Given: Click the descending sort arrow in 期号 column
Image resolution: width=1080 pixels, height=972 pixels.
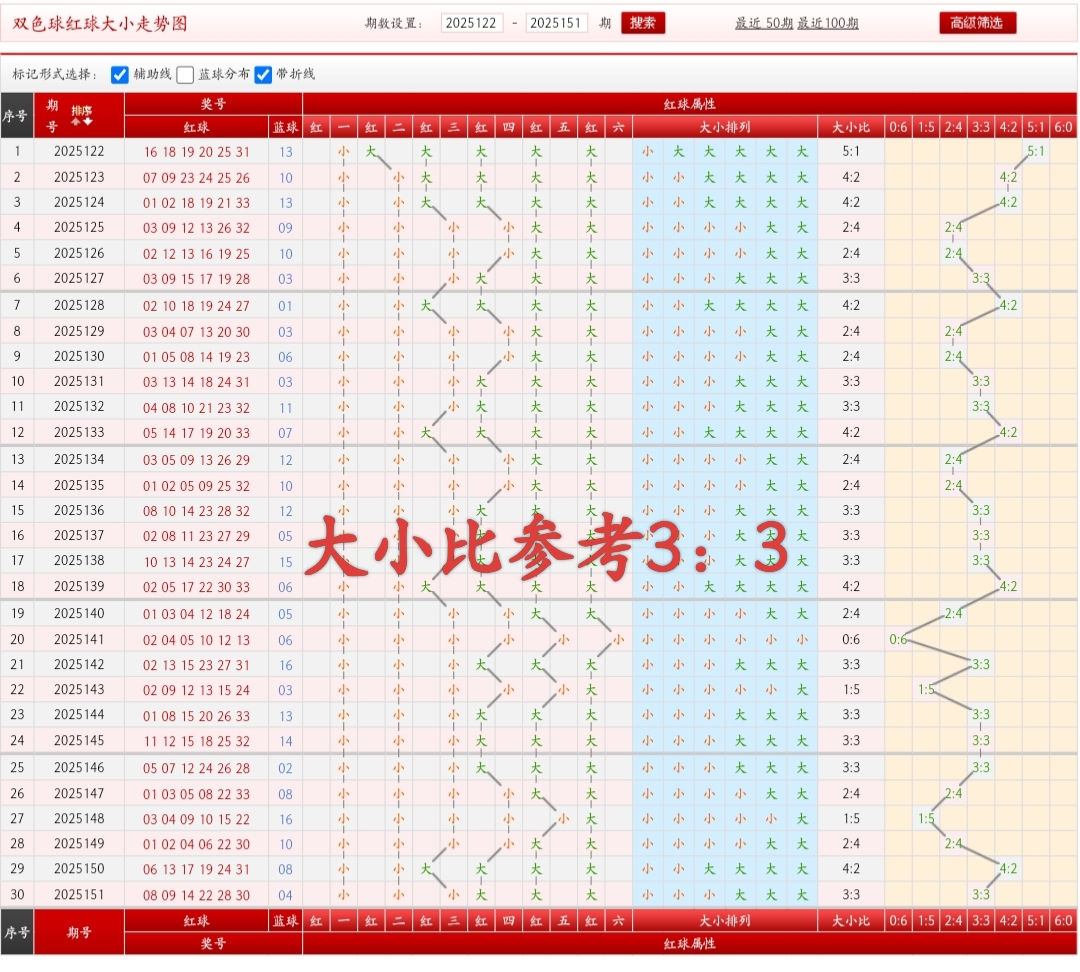Looking at the screenshot, I should 87,122.
